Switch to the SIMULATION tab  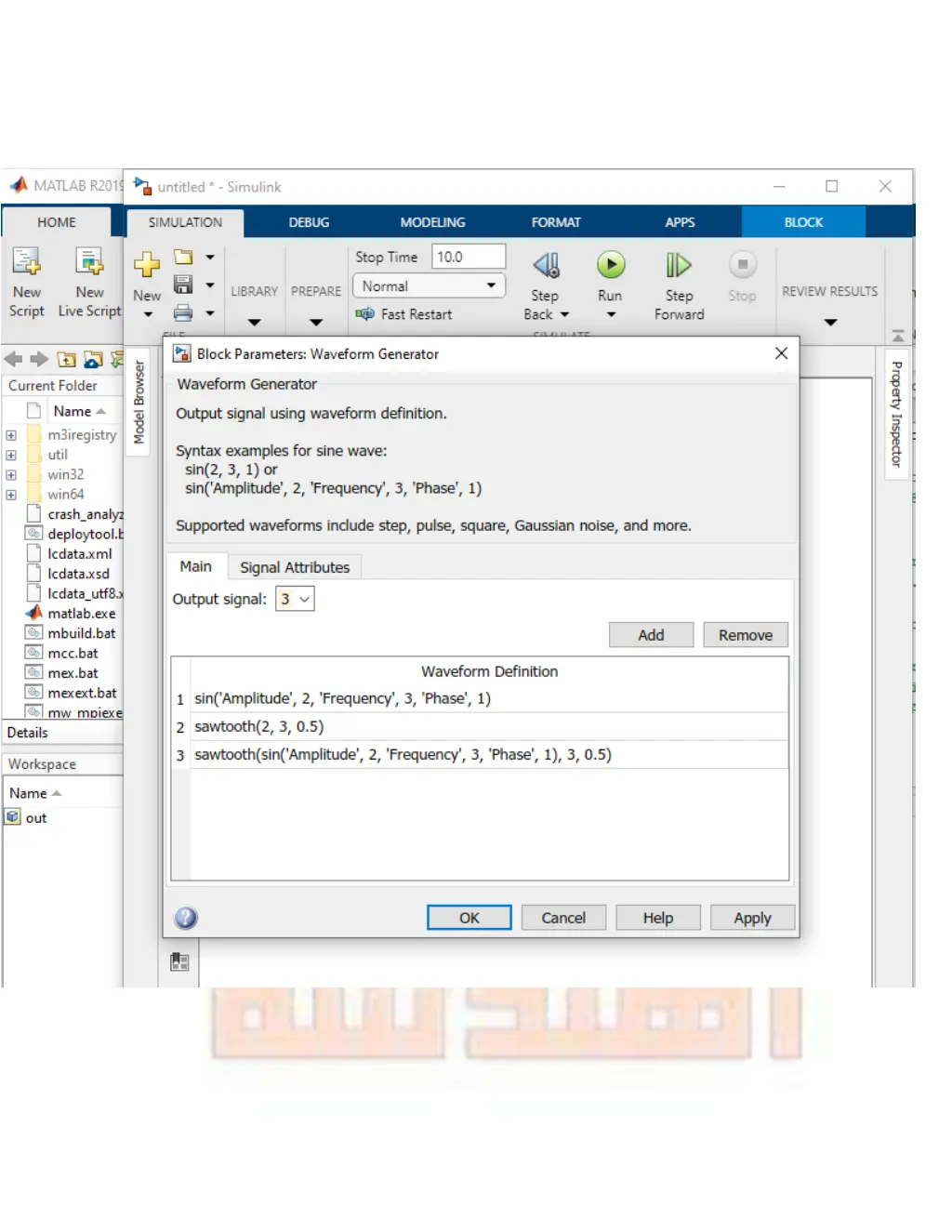185,222
